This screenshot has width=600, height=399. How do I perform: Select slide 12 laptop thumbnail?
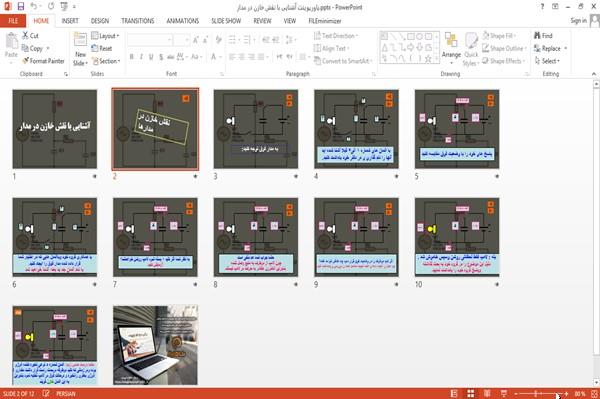point(155,345)
